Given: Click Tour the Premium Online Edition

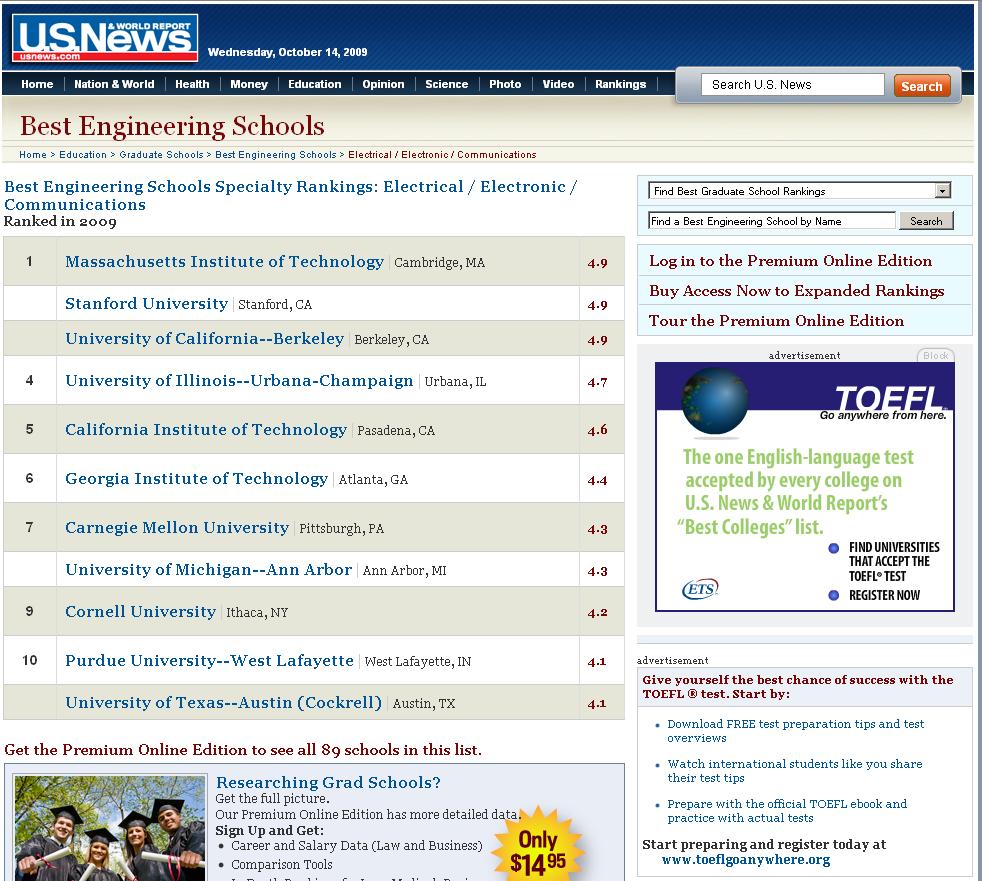Looking at the screenshot, I should (777, 321).
